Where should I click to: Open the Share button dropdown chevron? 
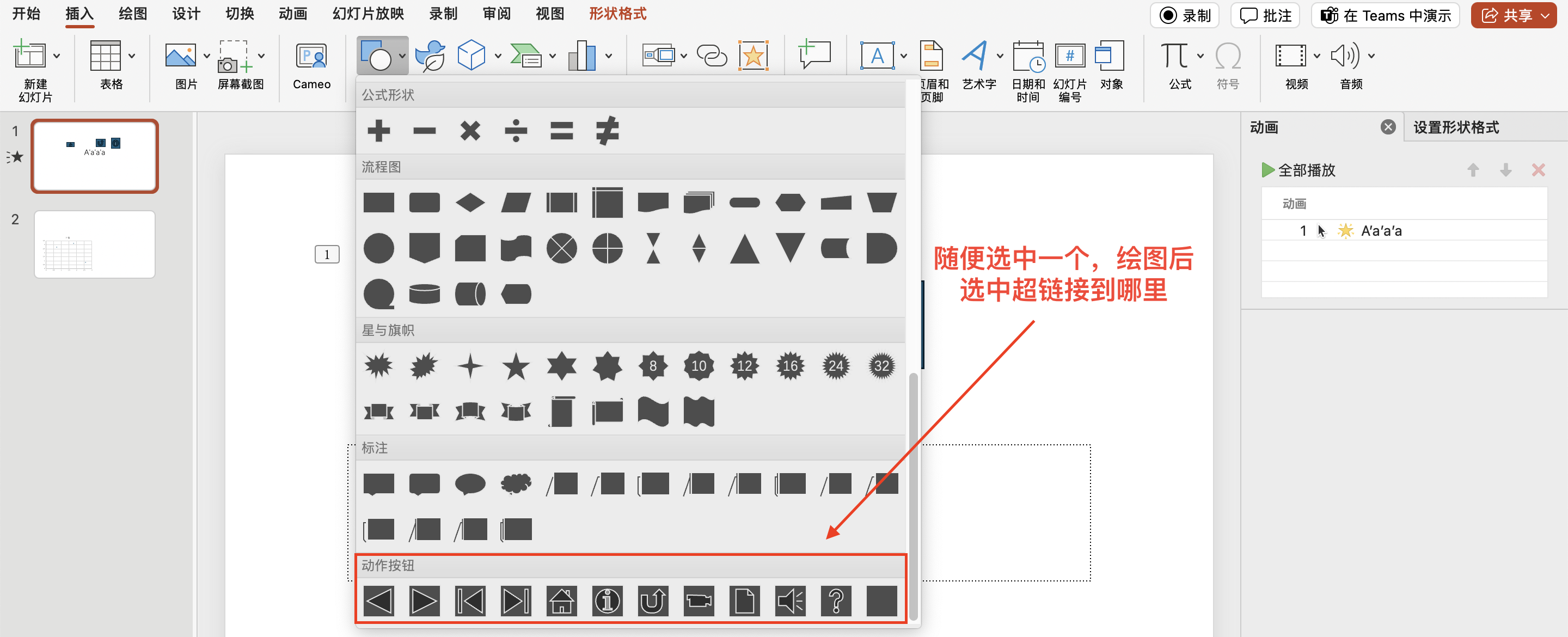click(1545, 15)
